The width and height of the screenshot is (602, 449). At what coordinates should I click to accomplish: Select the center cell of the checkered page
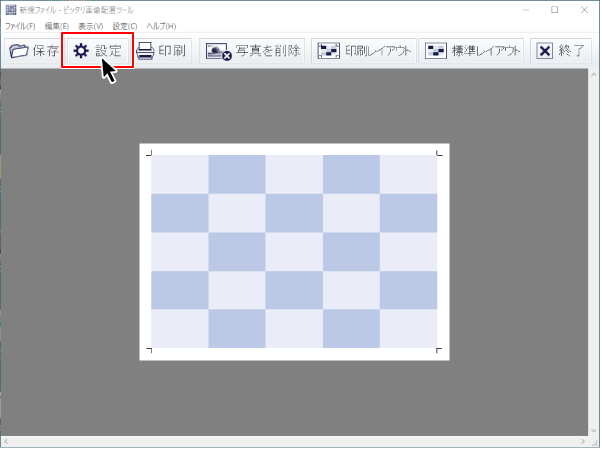coord(294,251)
